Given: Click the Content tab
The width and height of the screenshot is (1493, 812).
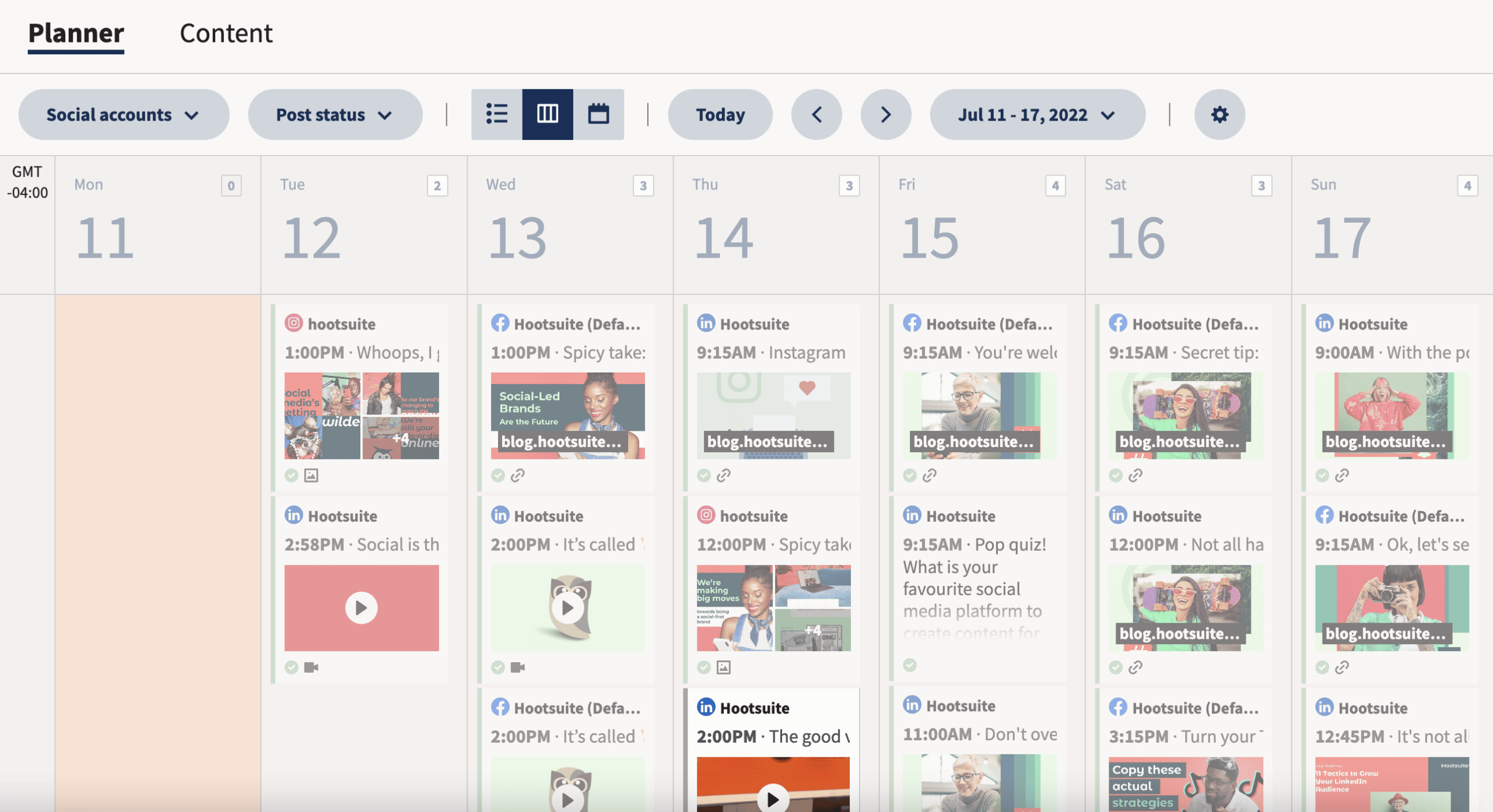Looking at the screenshot, I should (x=226, y=32).
